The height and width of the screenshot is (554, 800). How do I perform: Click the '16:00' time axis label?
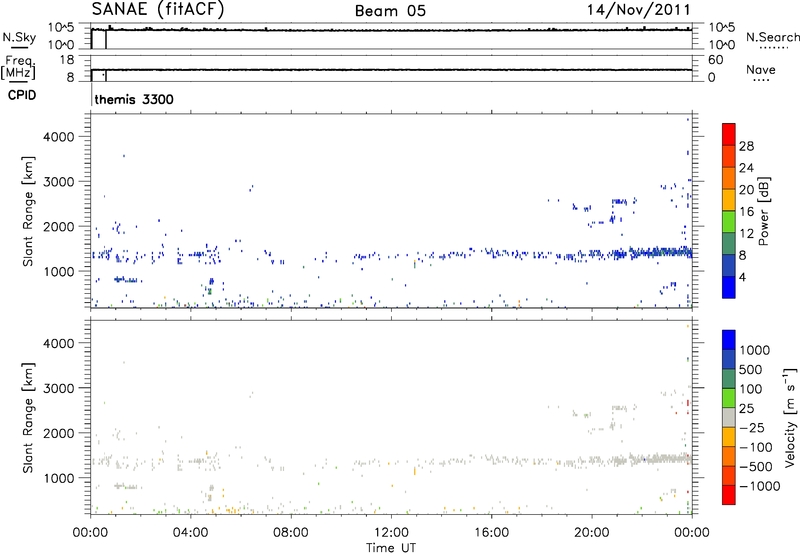coord(491,533)
